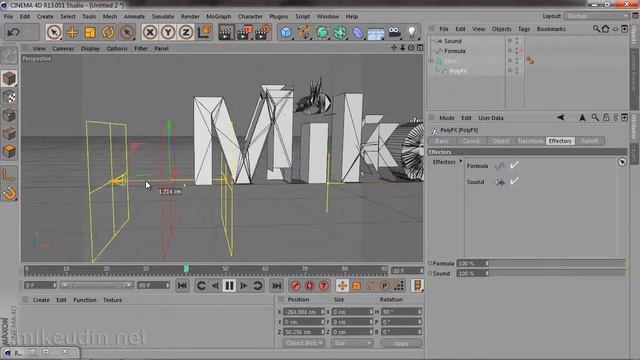640x360 pixels.
Task: Activate the Rotate tool
Action: click(108, 32)
